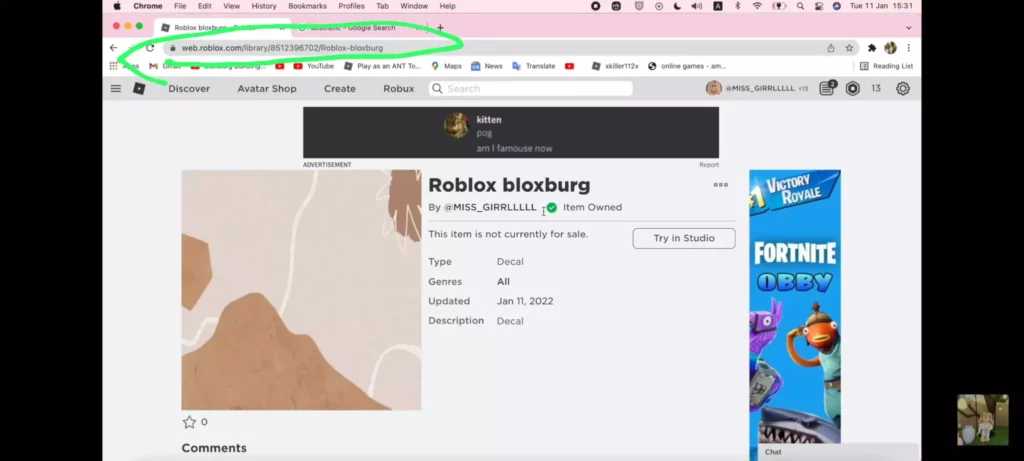
Task: Open a new tab with plus button
Action: [440, 27]
